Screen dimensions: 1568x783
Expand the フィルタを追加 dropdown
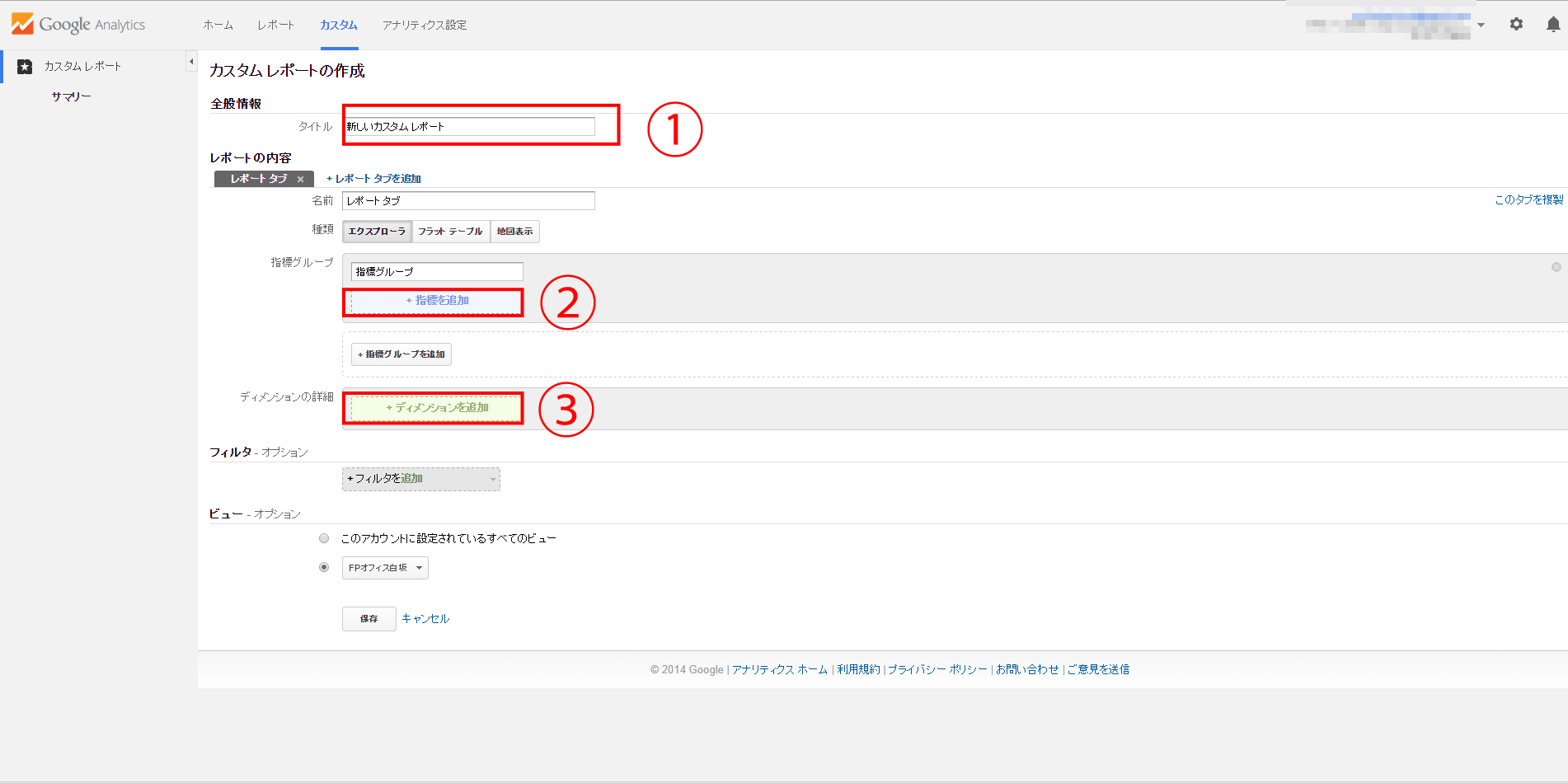tap(420, 479)
